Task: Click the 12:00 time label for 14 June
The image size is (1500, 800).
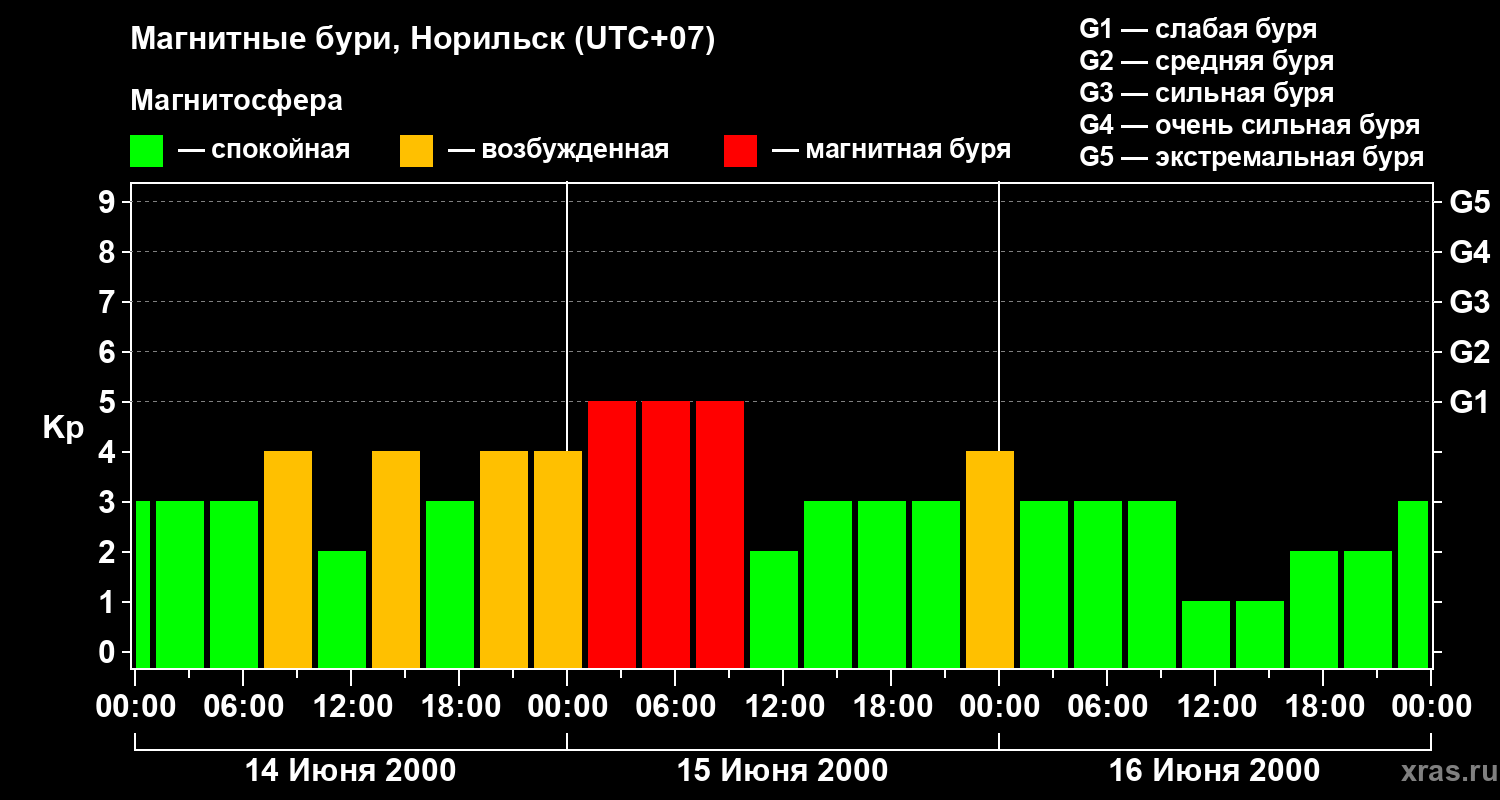Action: [351, 707]
